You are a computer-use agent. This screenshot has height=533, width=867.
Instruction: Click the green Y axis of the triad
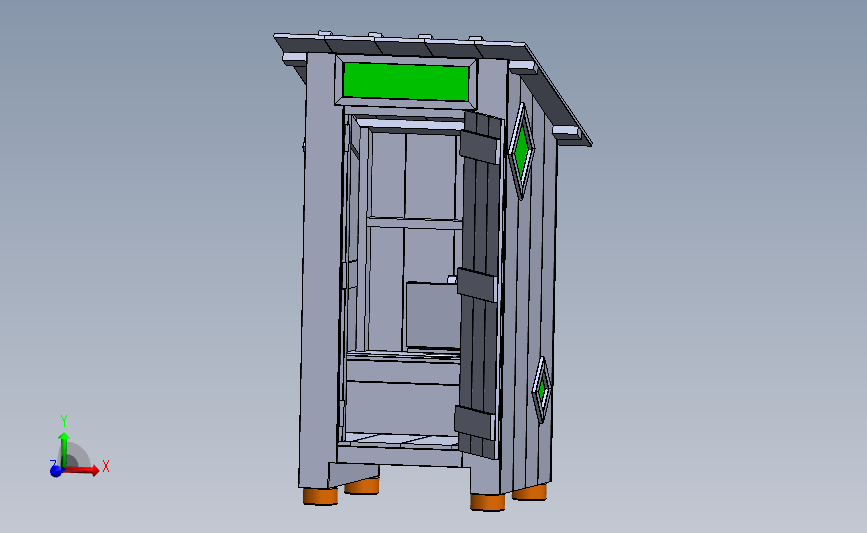click(x=64, y=449)
